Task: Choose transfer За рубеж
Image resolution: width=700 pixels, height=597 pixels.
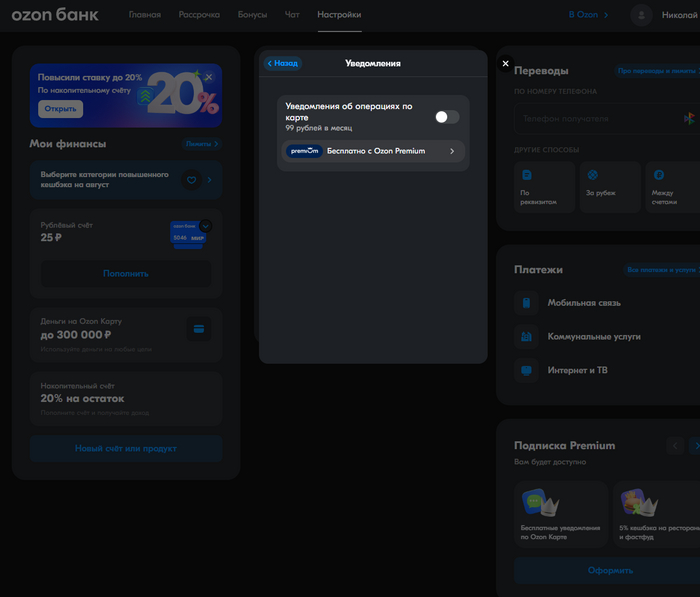Action: 610,187
